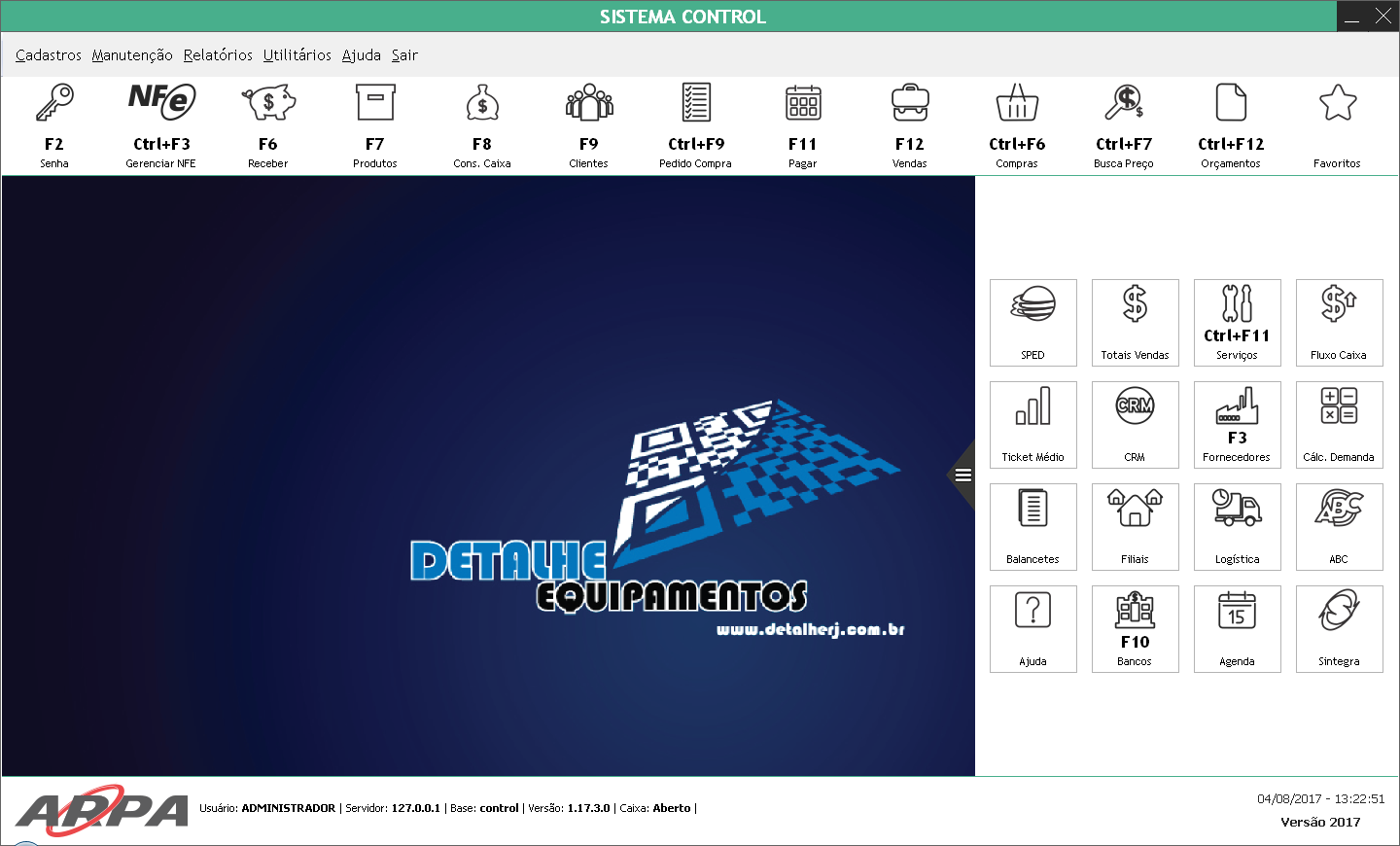Open the Cálc. Demanda calculator tile
This screenshot has height=846, width=1400.
point(1340,425)
